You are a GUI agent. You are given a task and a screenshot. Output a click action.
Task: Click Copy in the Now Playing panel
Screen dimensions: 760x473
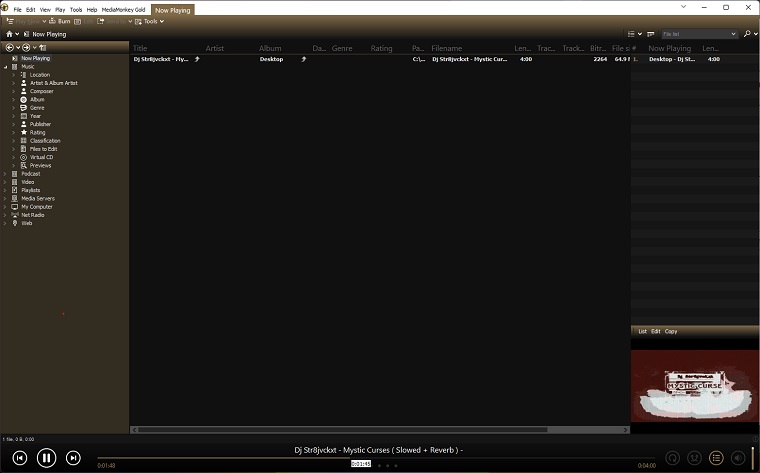coord(670,331)
